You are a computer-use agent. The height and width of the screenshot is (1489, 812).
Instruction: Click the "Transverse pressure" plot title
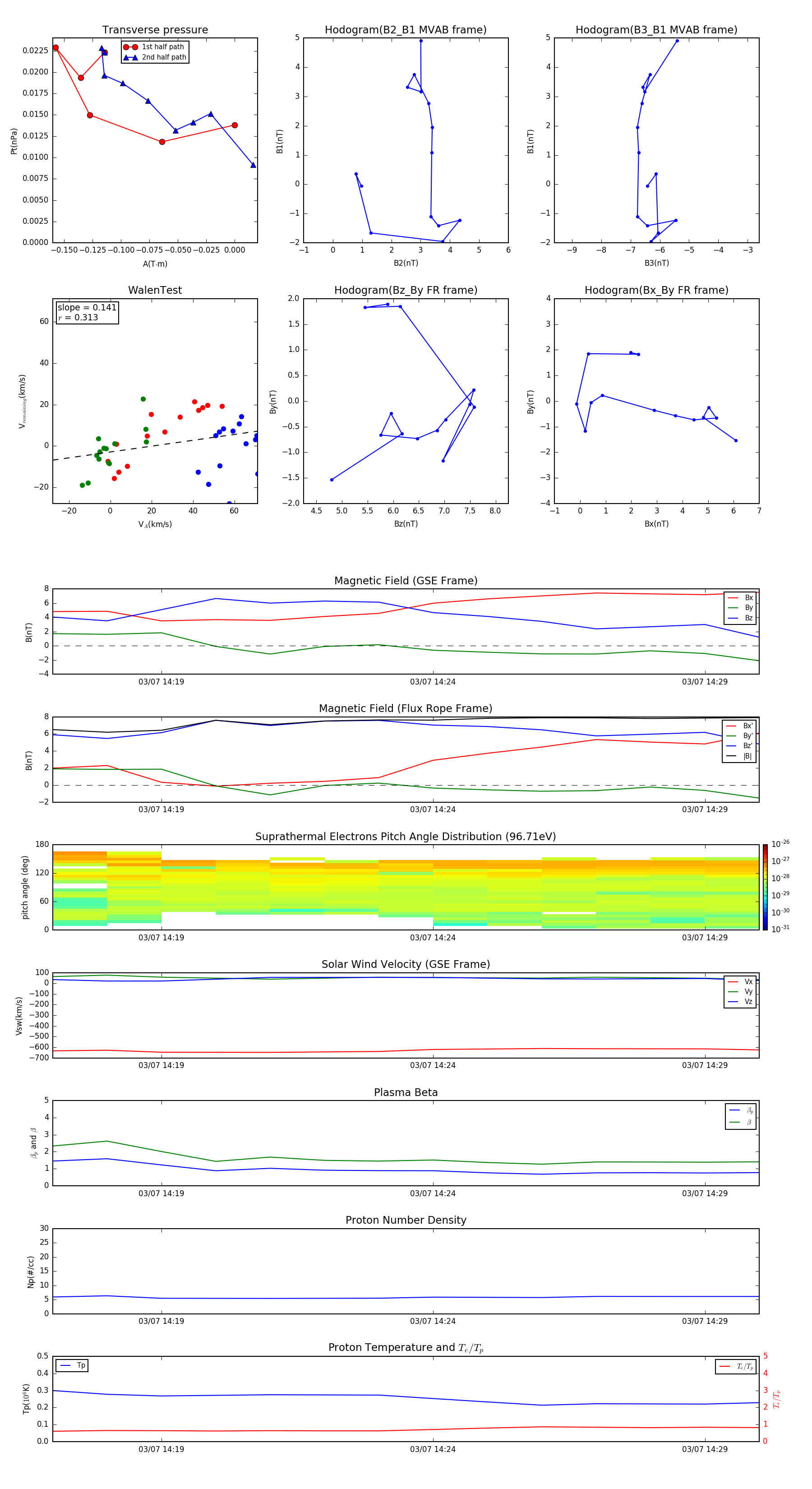tap(155, 30)
